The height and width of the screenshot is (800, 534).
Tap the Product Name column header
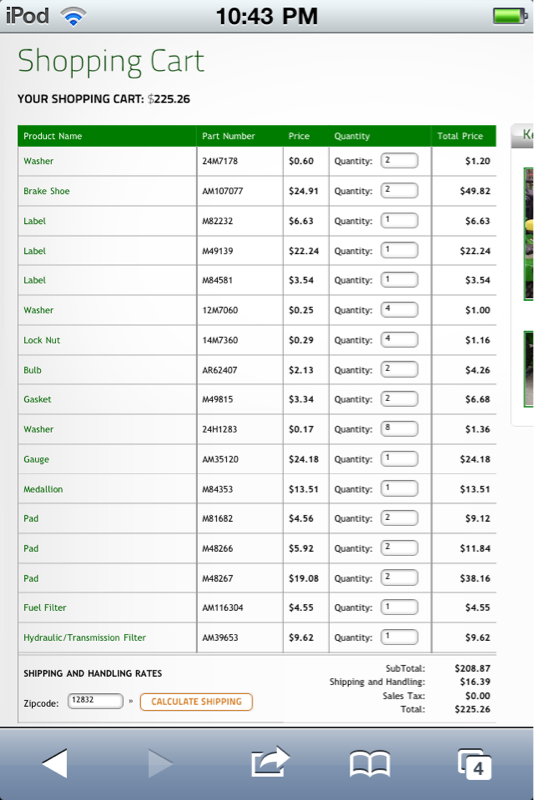click(x=53, y=136)
